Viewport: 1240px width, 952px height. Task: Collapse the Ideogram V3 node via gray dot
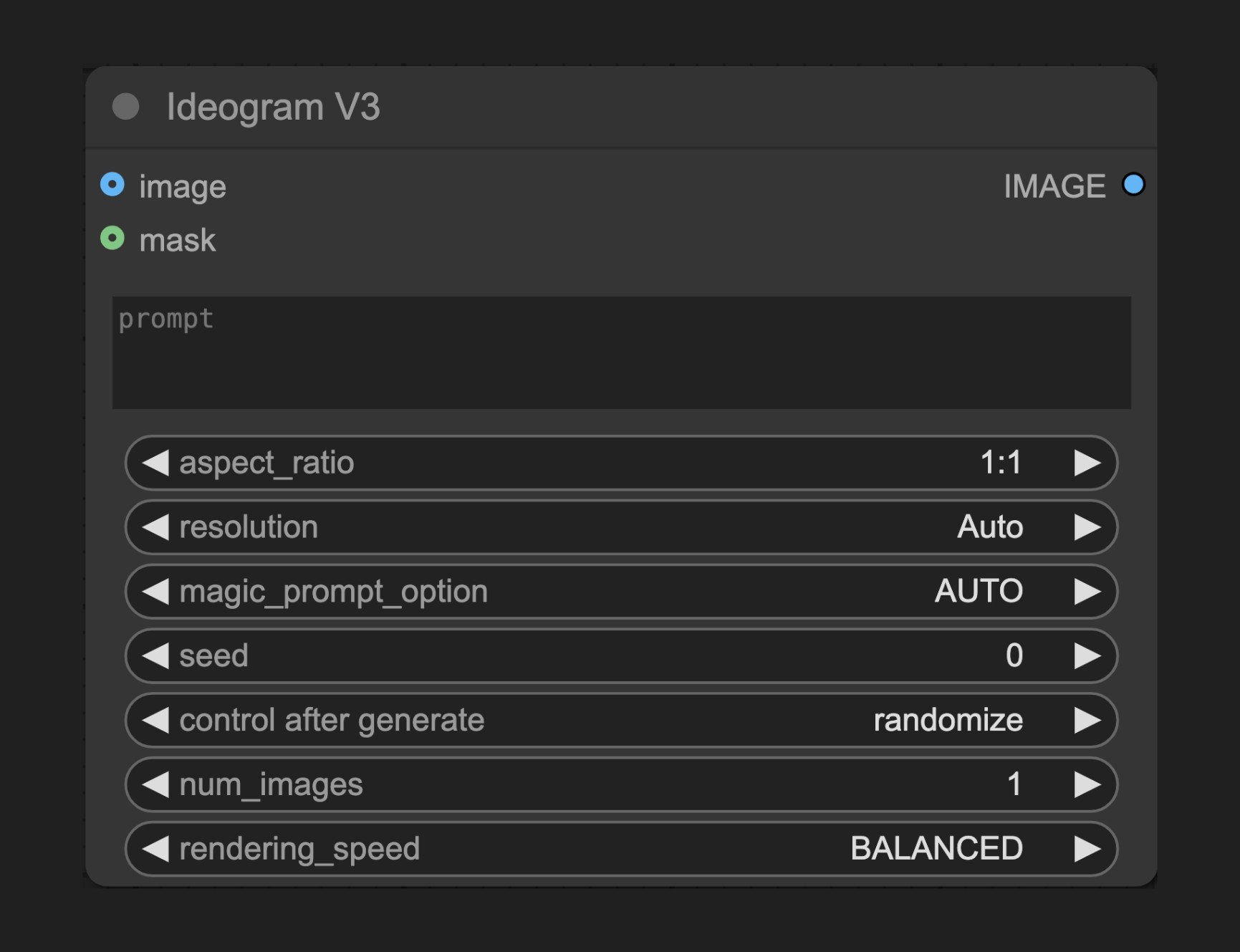point(125,107)
